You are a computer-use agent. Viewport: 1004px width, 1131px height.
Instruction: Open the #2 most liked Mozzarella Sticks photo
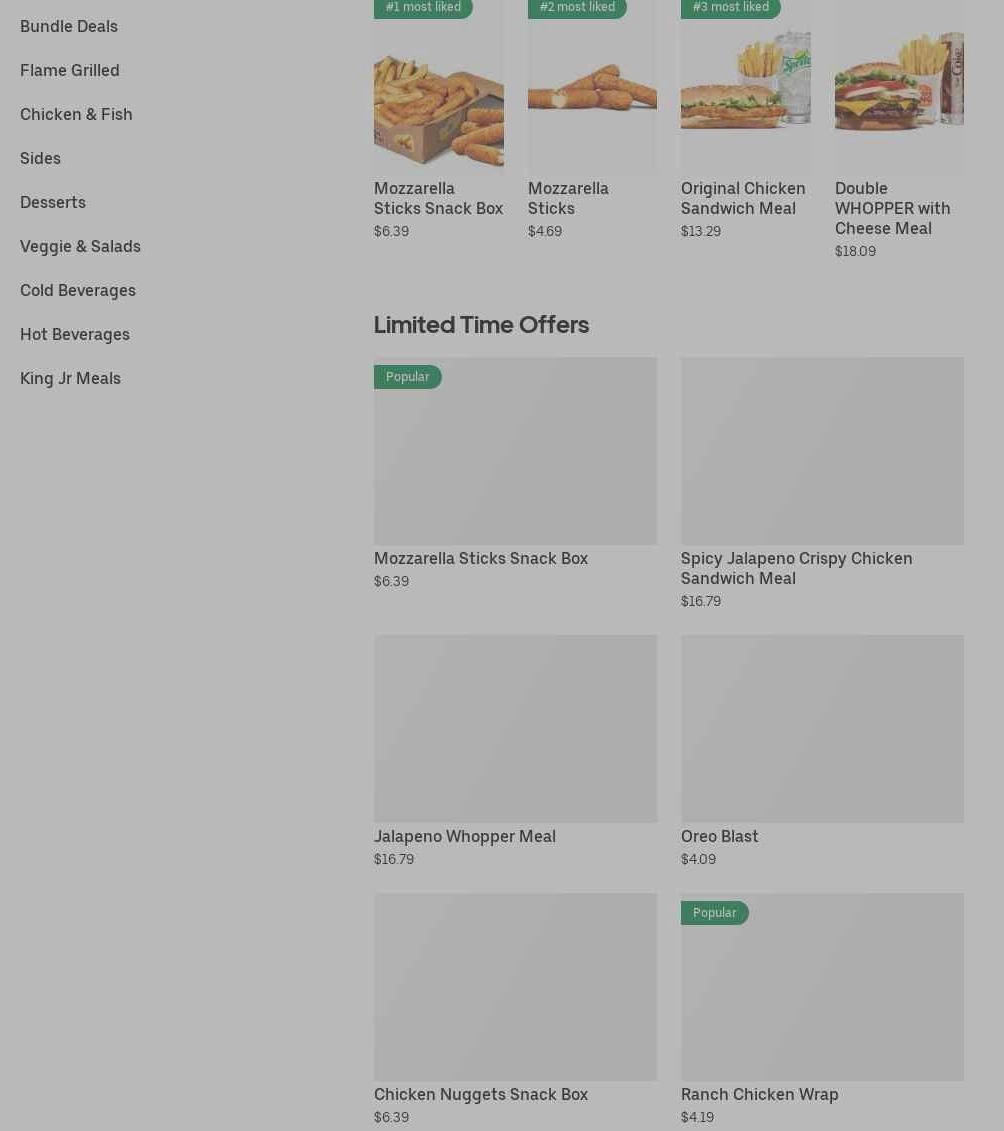[x=592, y=95]
